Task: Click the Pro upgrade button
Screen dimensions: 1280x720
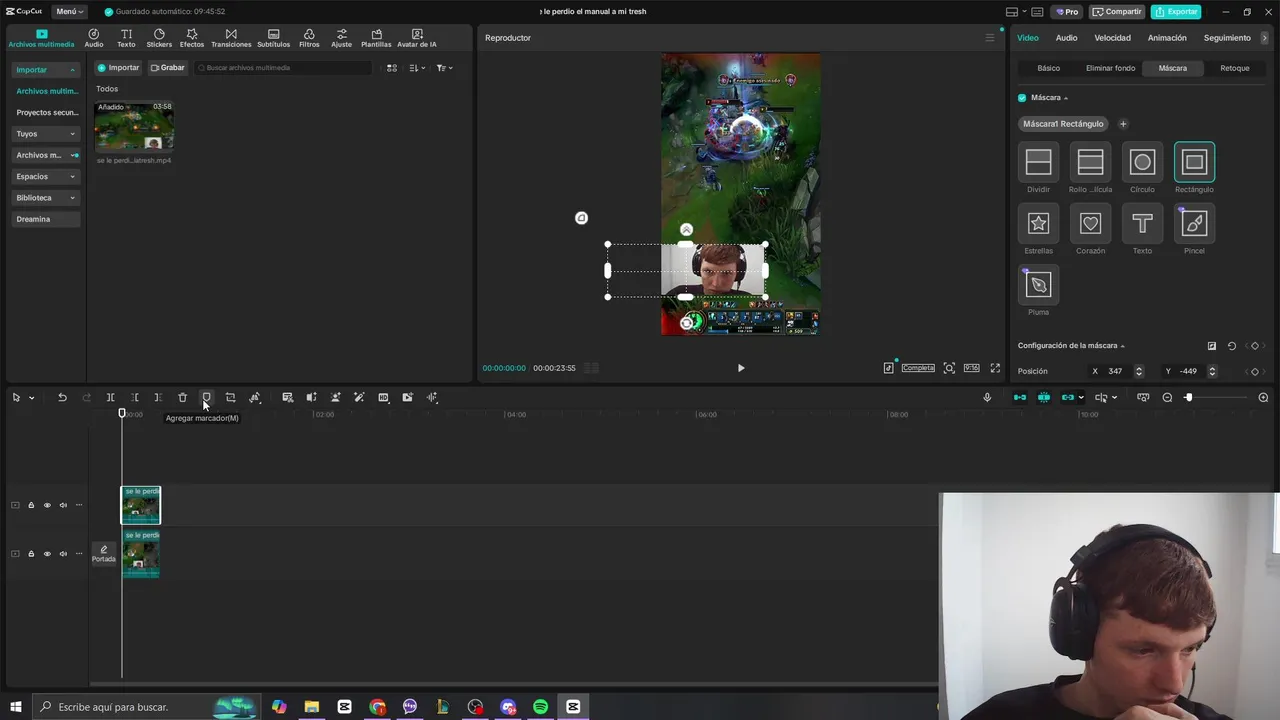Action: (x=1067, y=12)
